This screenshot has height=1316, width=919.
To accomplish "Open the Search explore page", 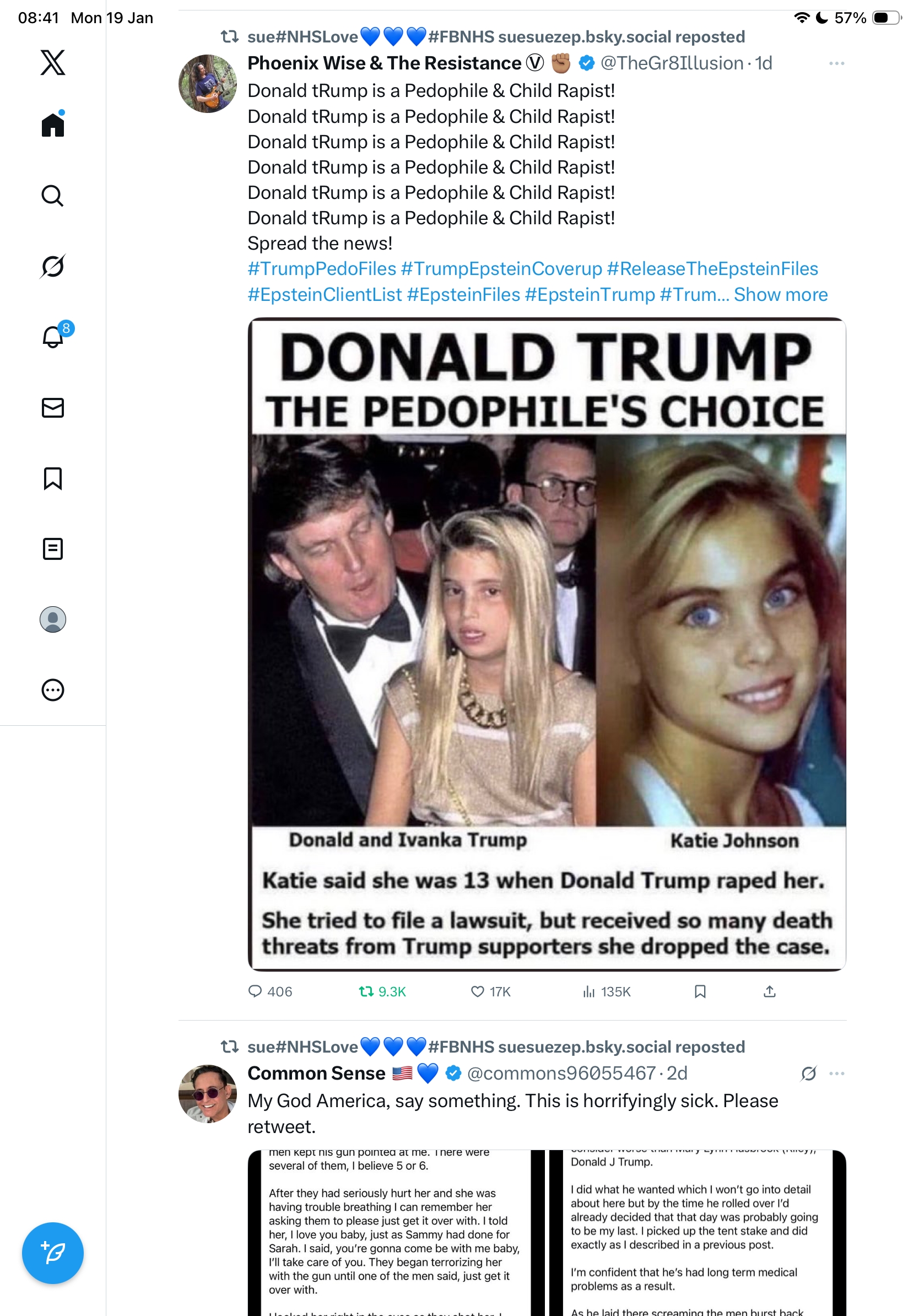I will point(53,196).
